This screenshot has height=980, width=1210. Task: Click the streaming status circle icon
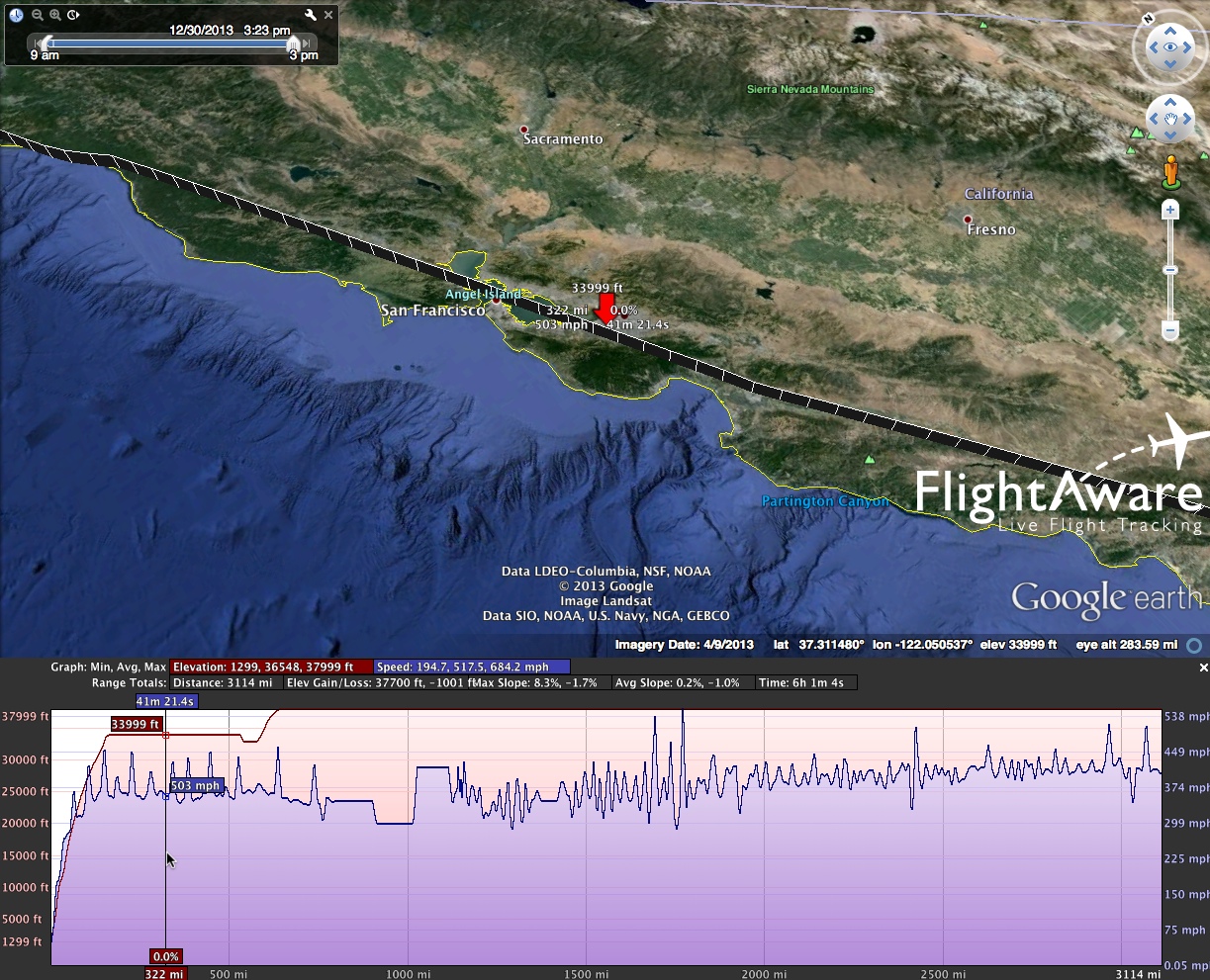[x=1194, y=645]
